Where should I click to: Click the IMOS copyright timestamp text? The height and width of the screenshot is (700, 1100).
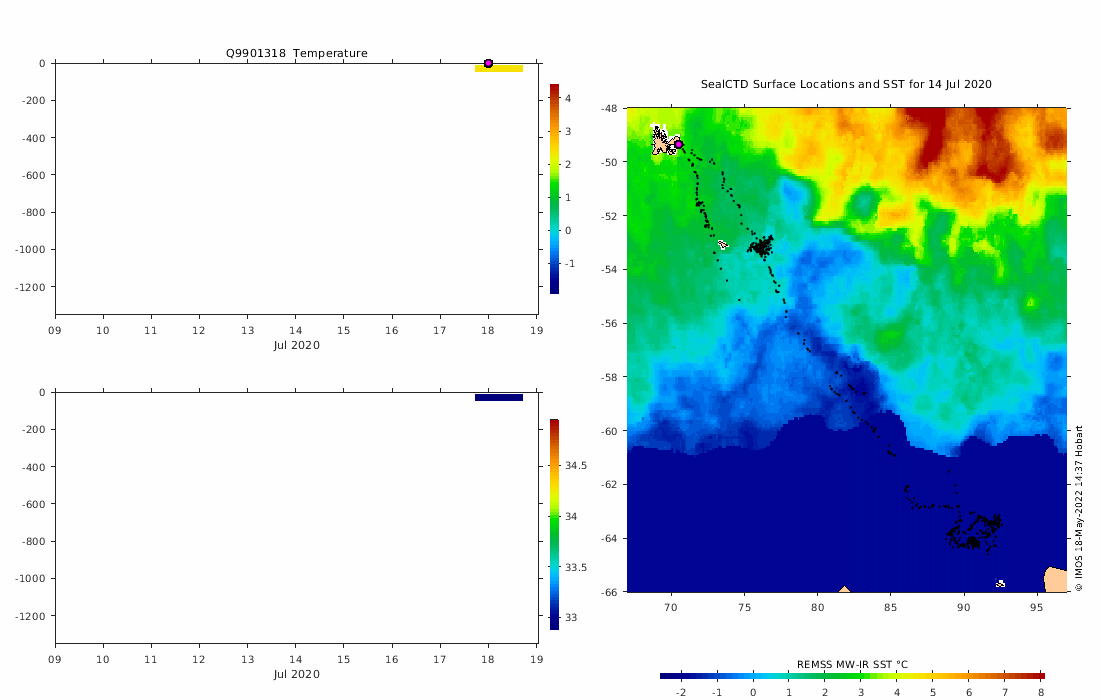[x=1079, y=508]
